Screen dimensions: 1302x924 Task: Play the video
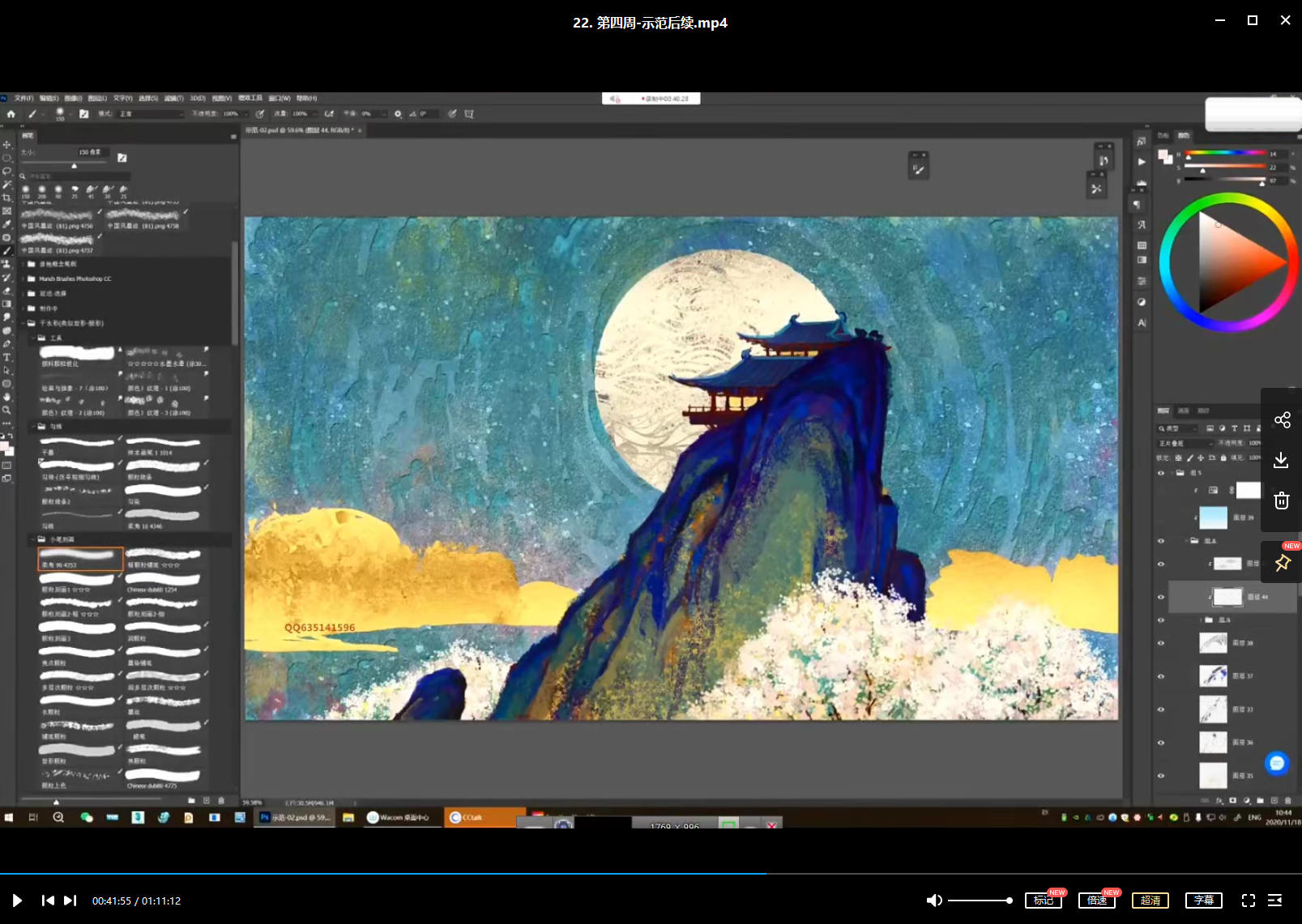point(17,901)
